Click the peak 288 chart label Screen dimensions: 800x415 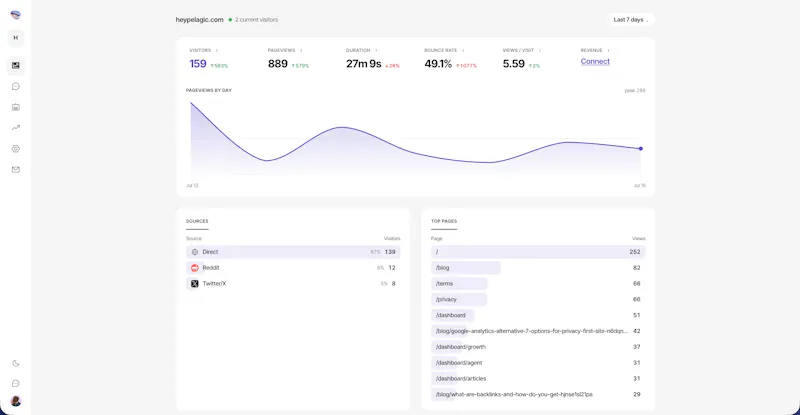[635, 90]
